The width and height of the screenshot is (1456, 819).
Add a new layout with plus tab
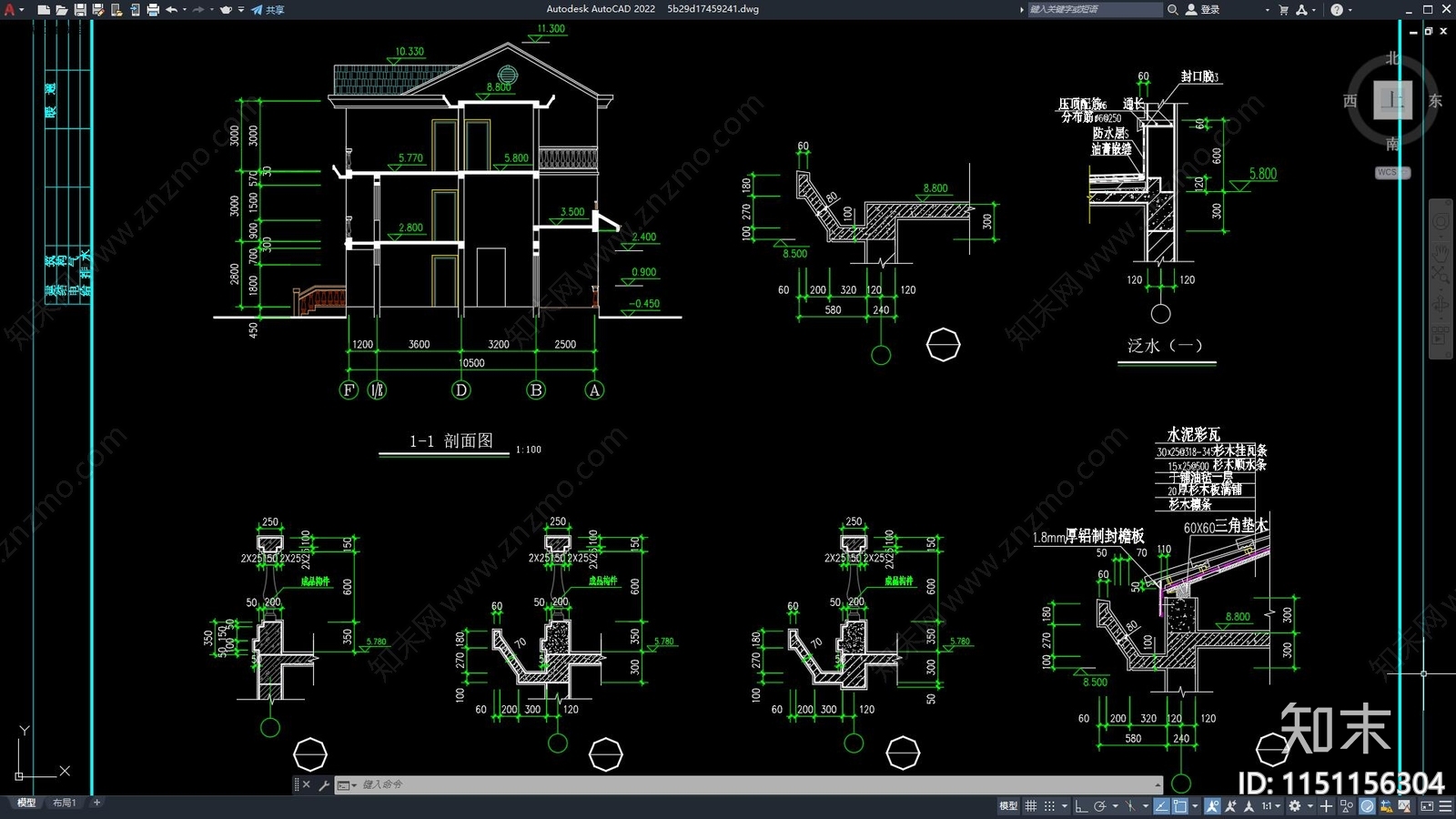pyautogui.click(x=96, y=803)
